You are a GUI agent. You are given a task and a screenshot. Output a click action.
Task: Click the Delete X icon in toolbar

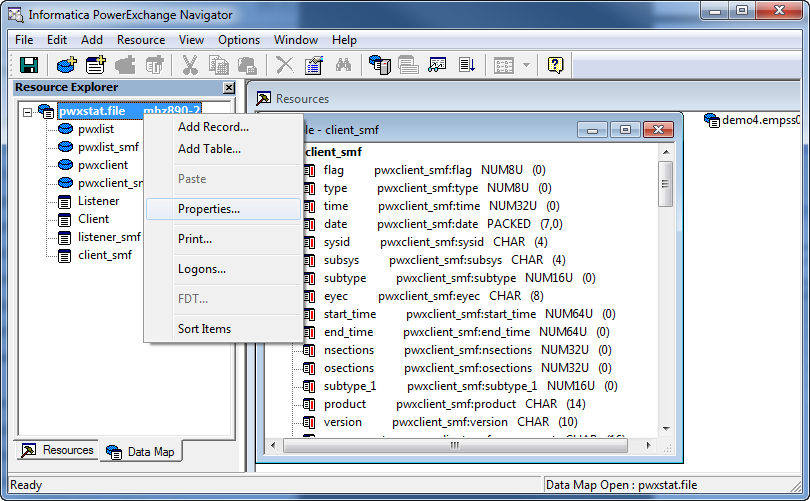click(285, 65)
